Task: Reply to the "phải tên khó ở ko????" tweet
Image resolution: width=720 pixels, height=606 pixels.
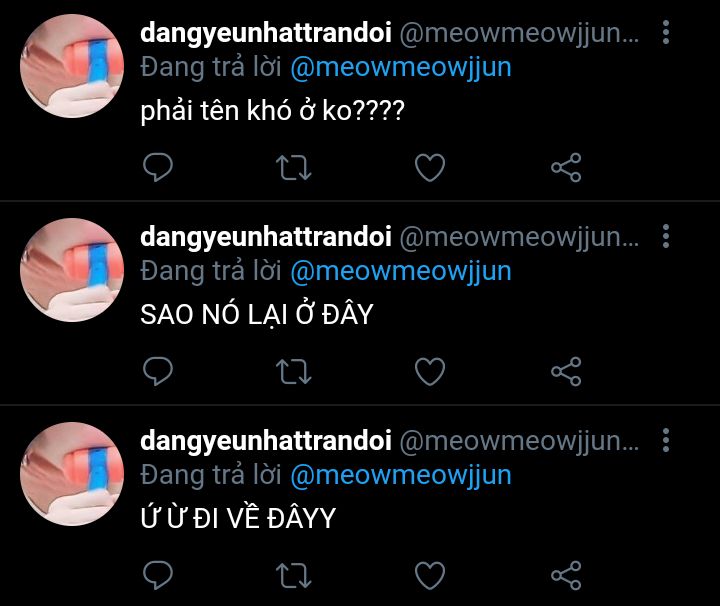Action: 158,168
